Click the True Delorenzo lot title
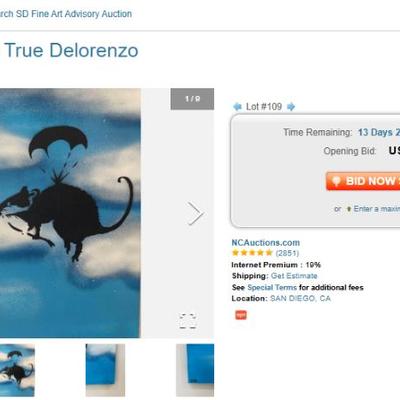This screenshot has height=400, width=400. pyautogui.click(x=71, y=51)
